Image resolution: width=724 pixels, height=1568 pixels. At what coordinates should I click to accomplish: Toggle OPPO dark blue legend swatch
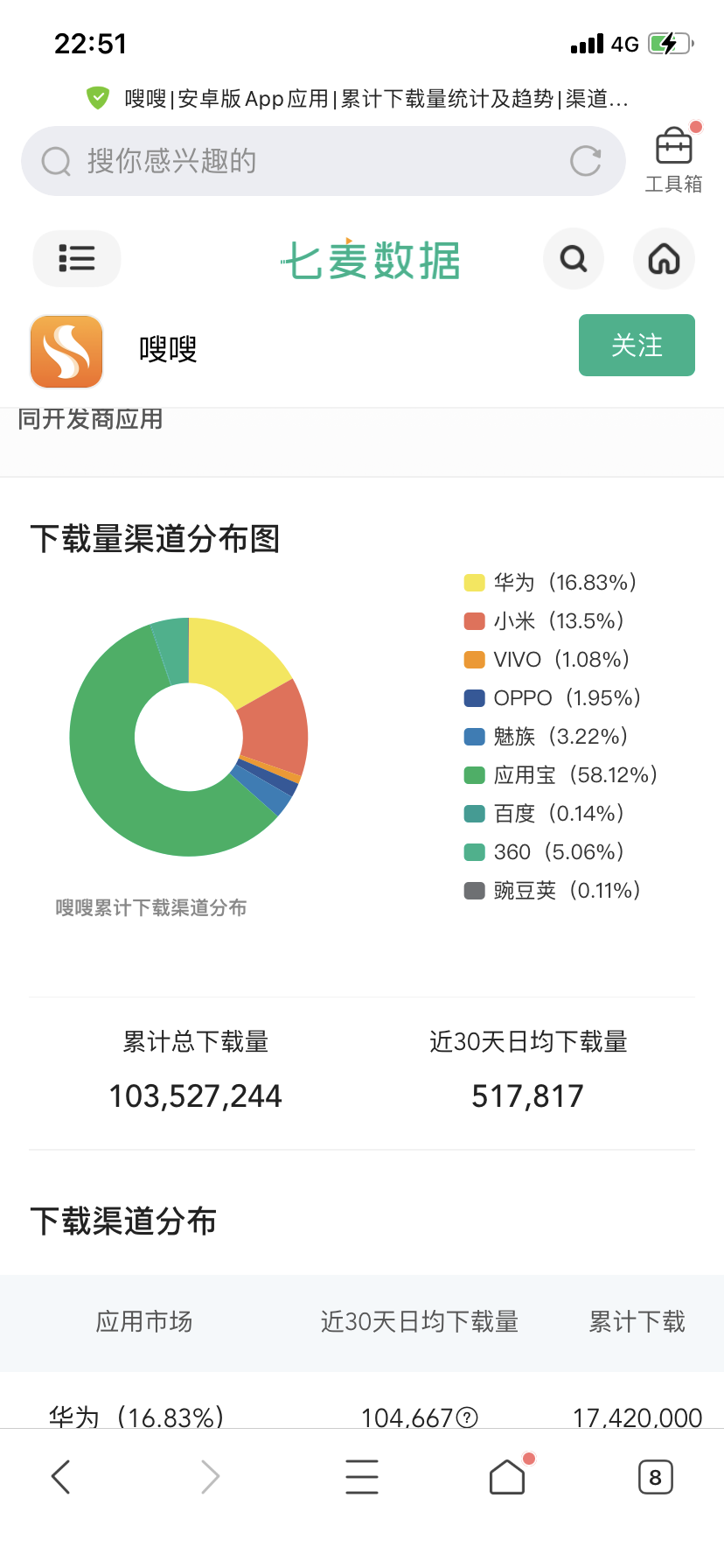point(474,698)
